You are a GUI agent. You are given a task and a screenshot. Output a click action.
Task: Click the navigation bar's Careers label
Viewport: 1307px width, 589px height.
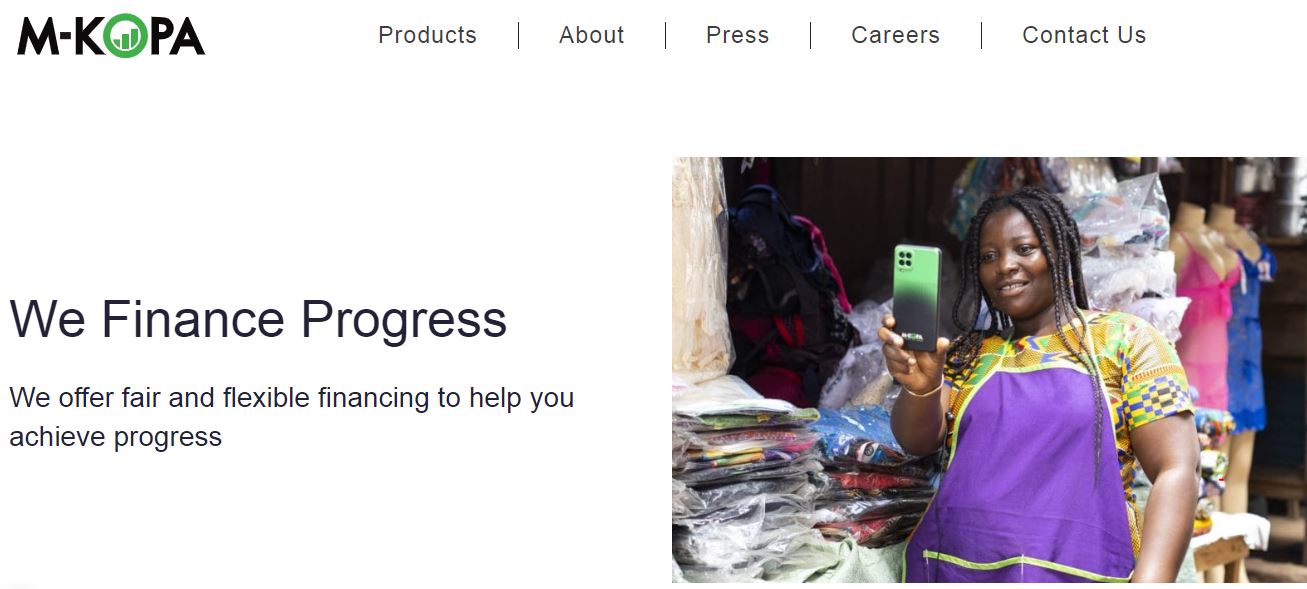tap(895, 35)
